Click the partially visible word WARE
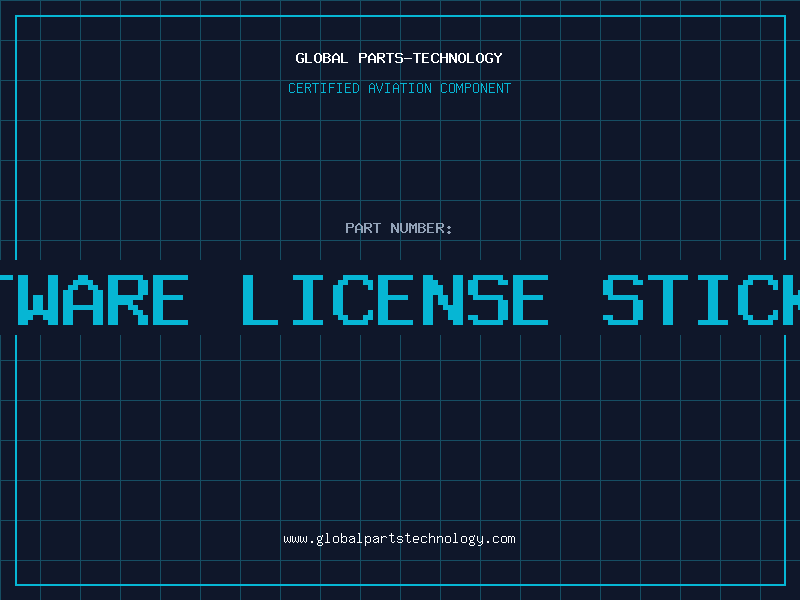Viewport: 800px width, 600px height. tap(94, 300)
